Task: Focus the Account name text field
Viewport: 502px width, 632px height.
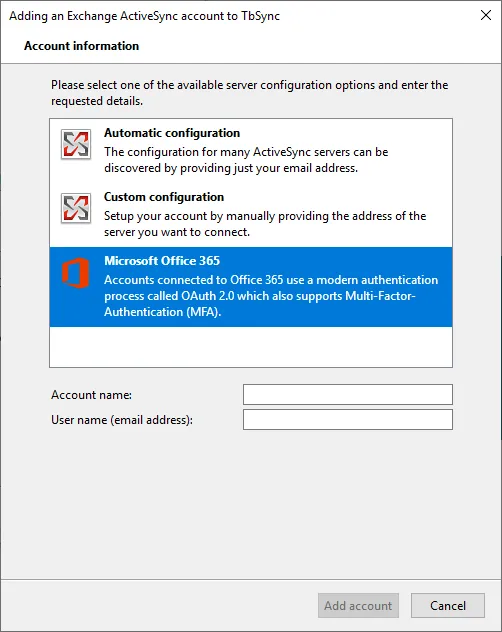Action: 348,394
